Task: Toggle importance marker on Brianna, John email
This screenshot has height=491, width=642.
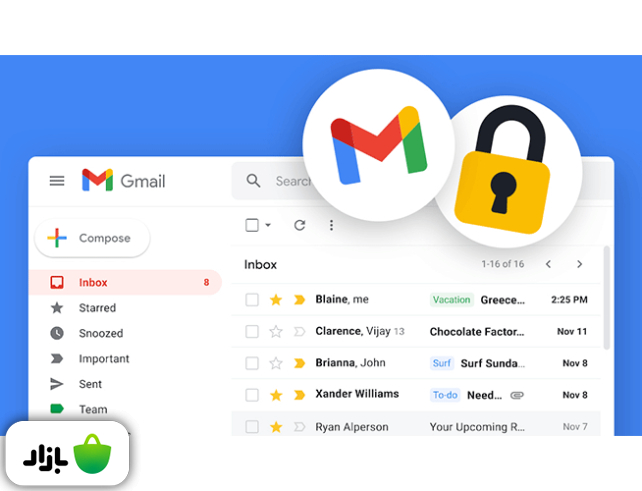Action: pos(300,363)
